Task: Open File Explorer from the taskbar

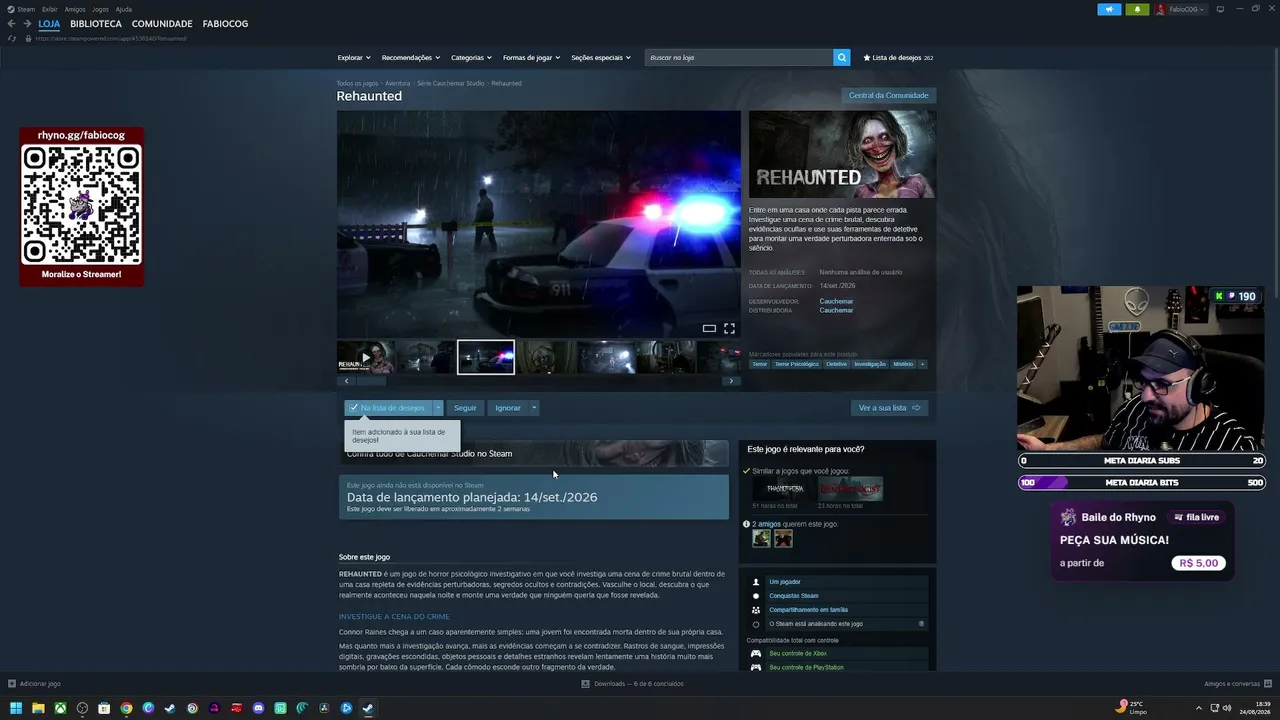Action: (x=38, y=708)
